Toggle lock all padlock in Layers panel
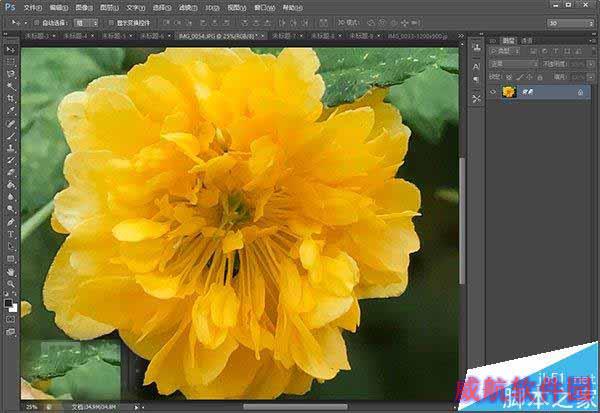 [540, 77]
